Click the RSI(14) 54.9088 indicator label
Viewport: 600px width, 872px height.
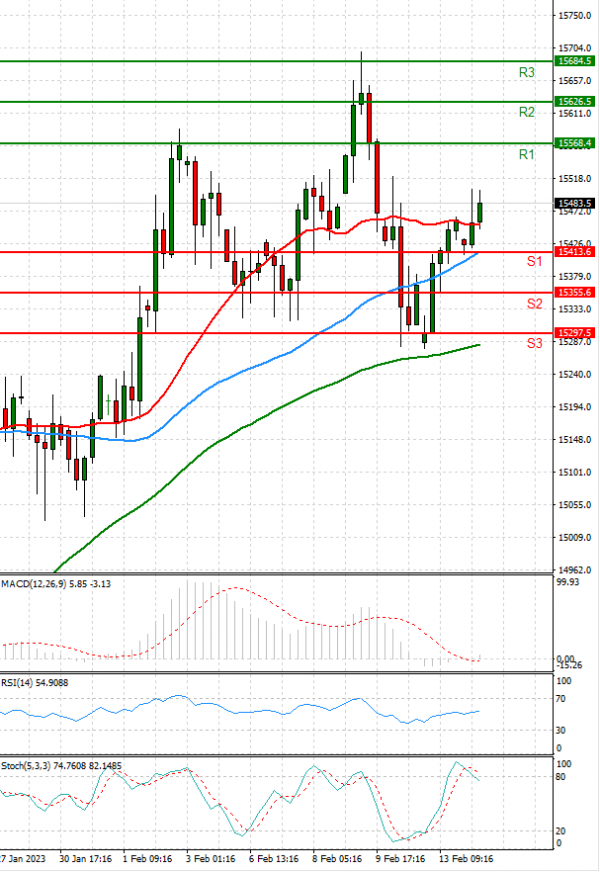click(34, 682)
